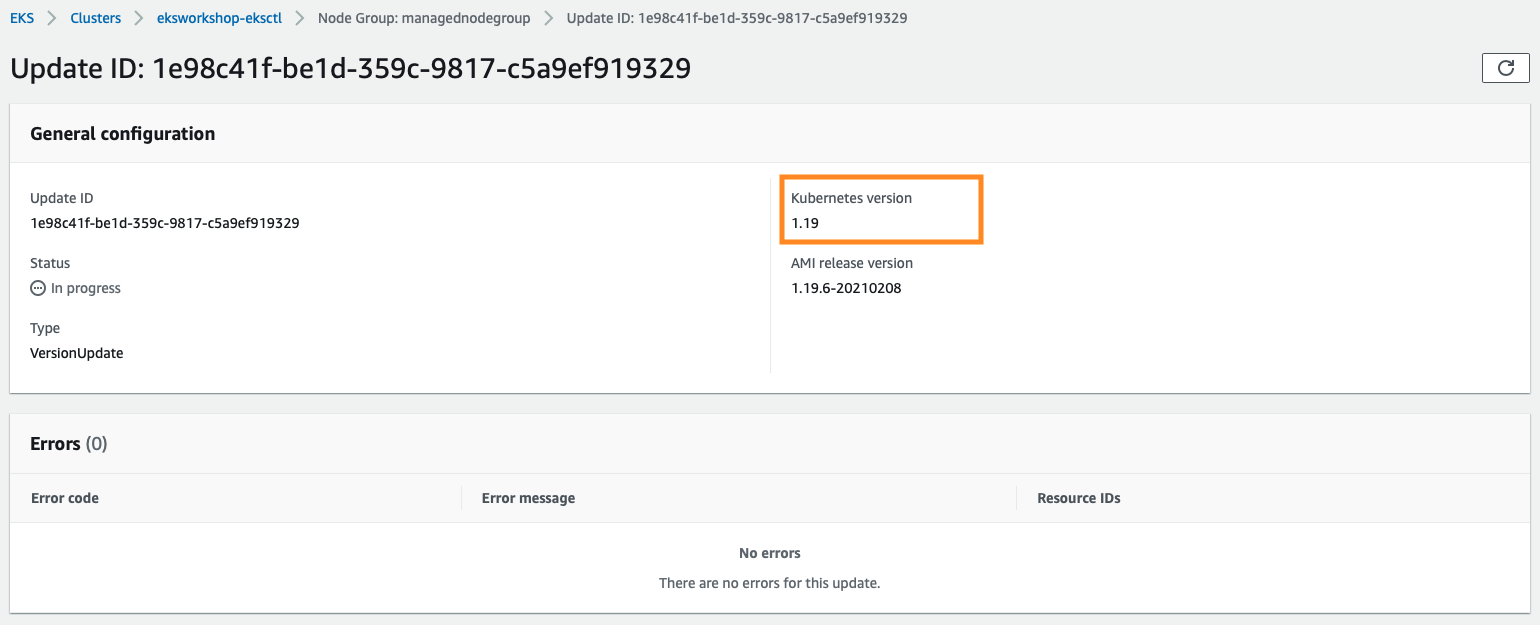Refresh the update details page
The height and width of the screenshot is (625, 1540).
pyautogui.click(x=1505, y=68)
